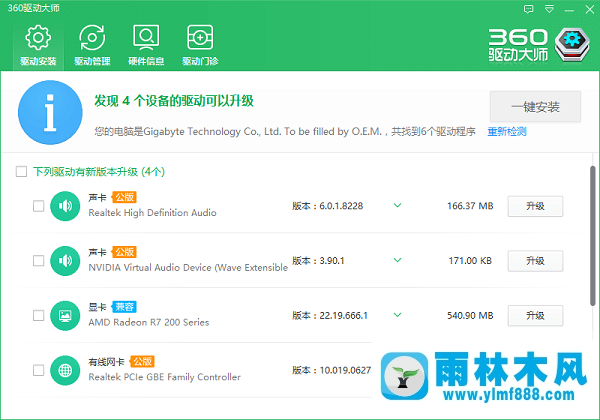Viewport: 600px width, 420px height.
Task: Open the 硬件信息 tab
Action: pos(146,46)
